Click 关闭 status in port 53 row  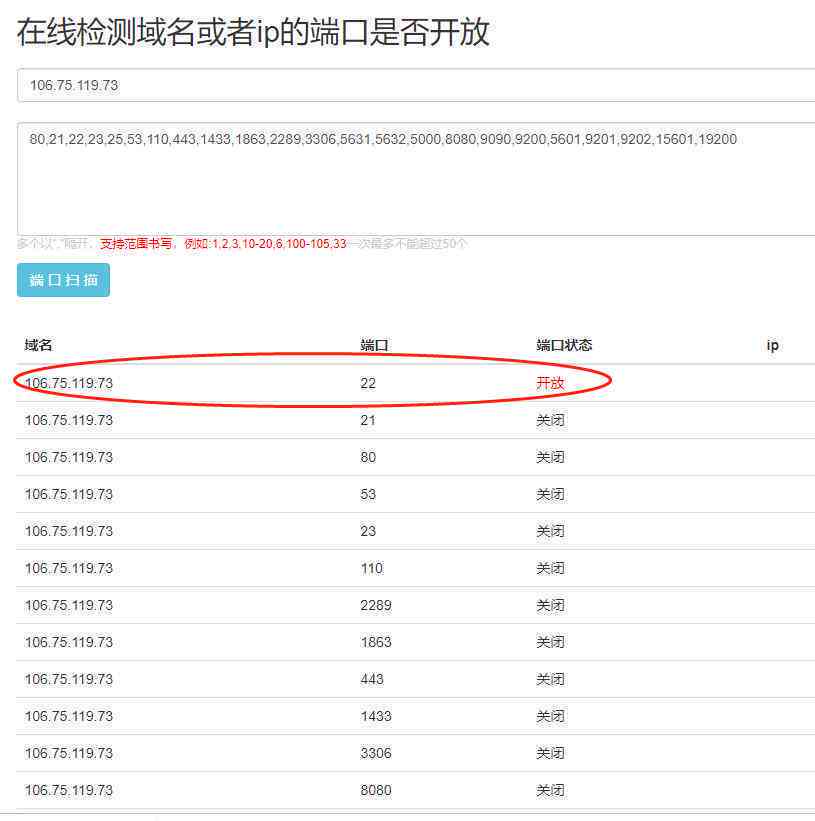(x=550, y=494)
